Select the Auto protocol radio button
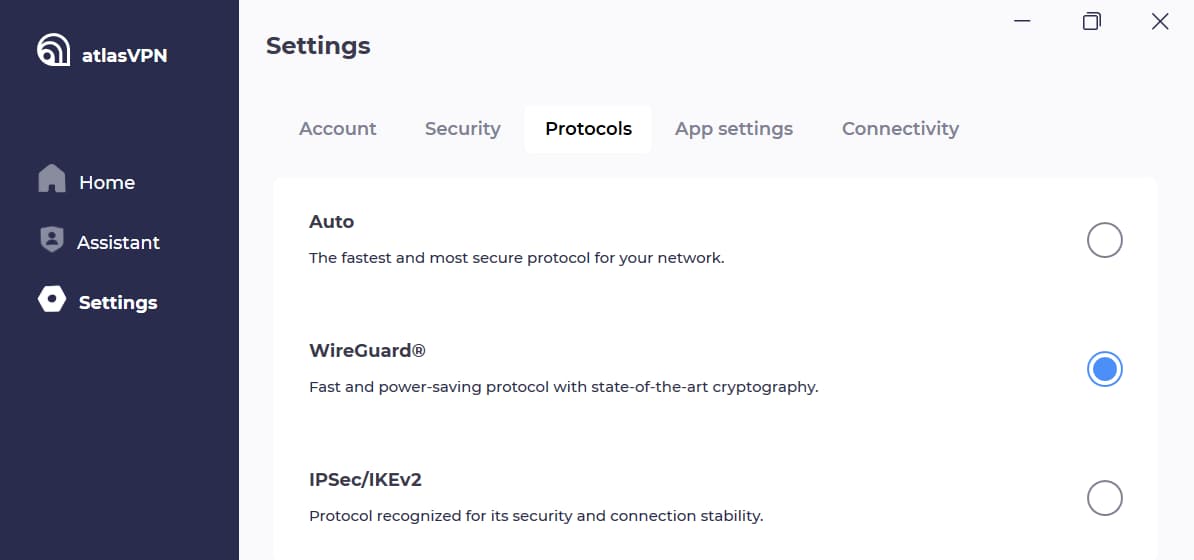 pos(1105,240)
